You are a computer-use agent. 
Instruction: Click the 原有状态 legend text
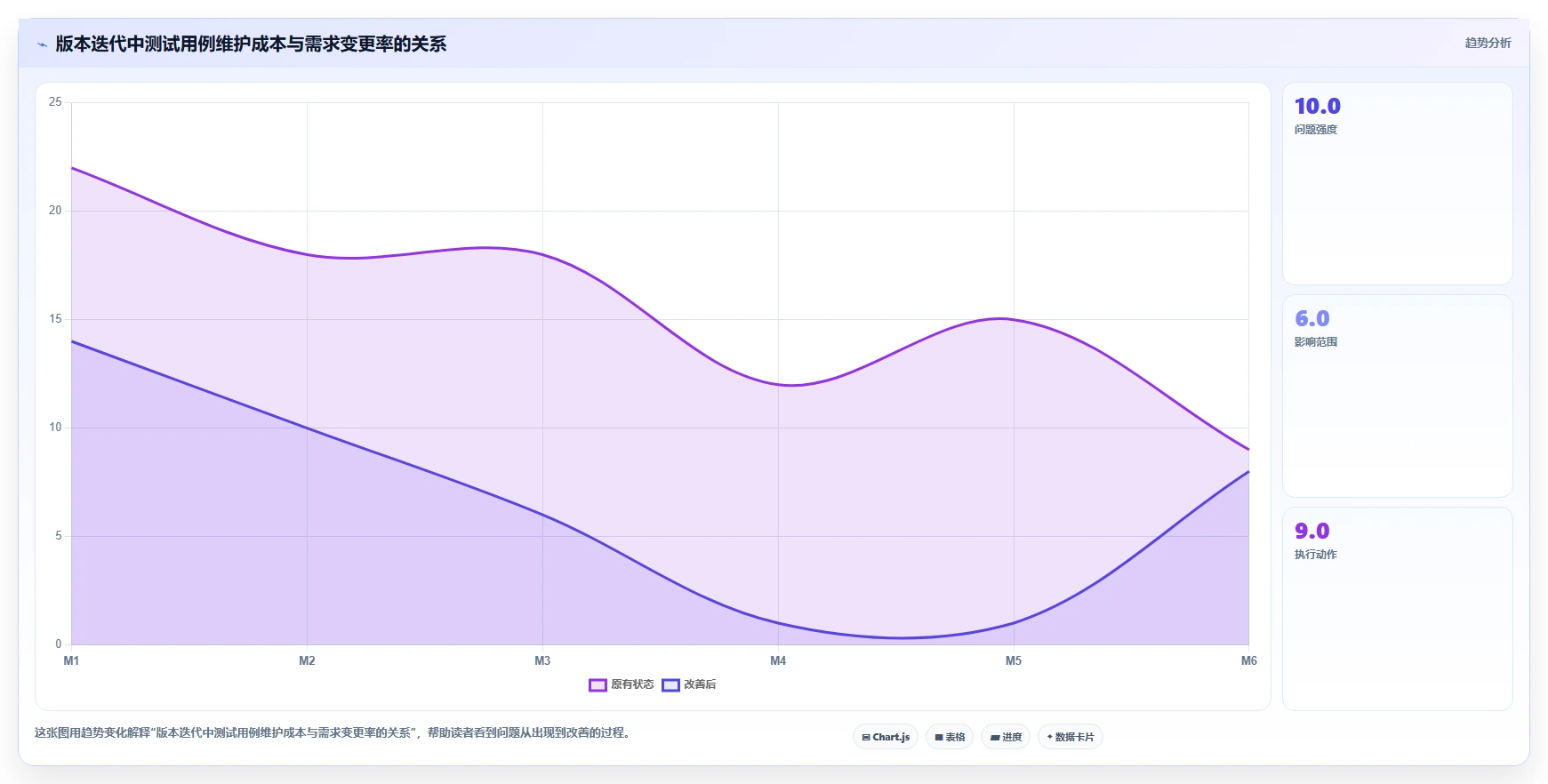point(632,684)
